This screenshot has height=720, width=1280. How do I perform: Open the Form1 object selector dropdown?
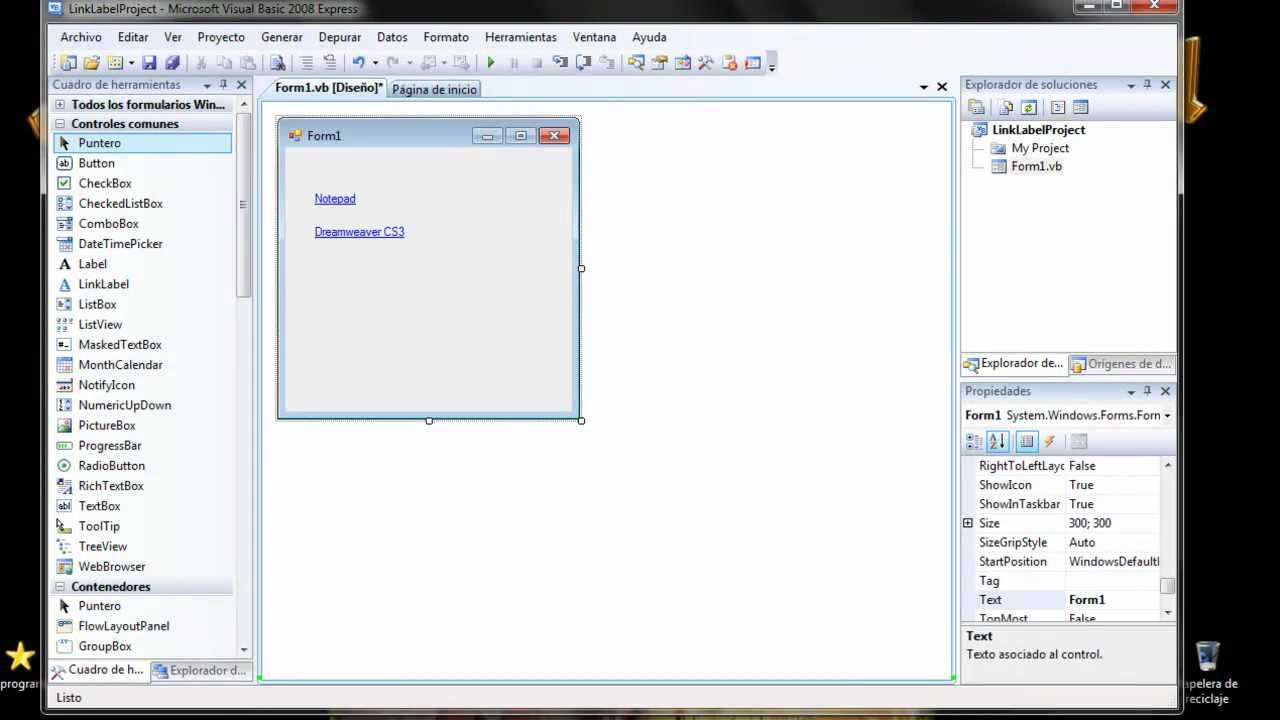click(x=1167, y=415)
